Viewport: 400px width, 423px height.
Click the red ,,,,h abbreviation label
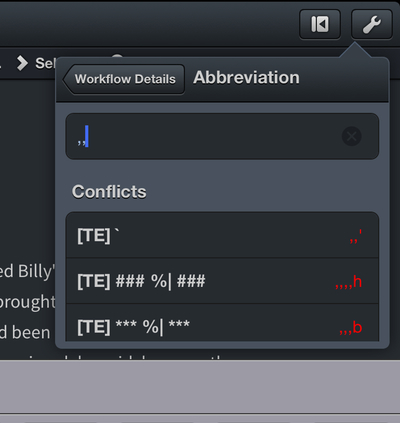tap(349, 282)
